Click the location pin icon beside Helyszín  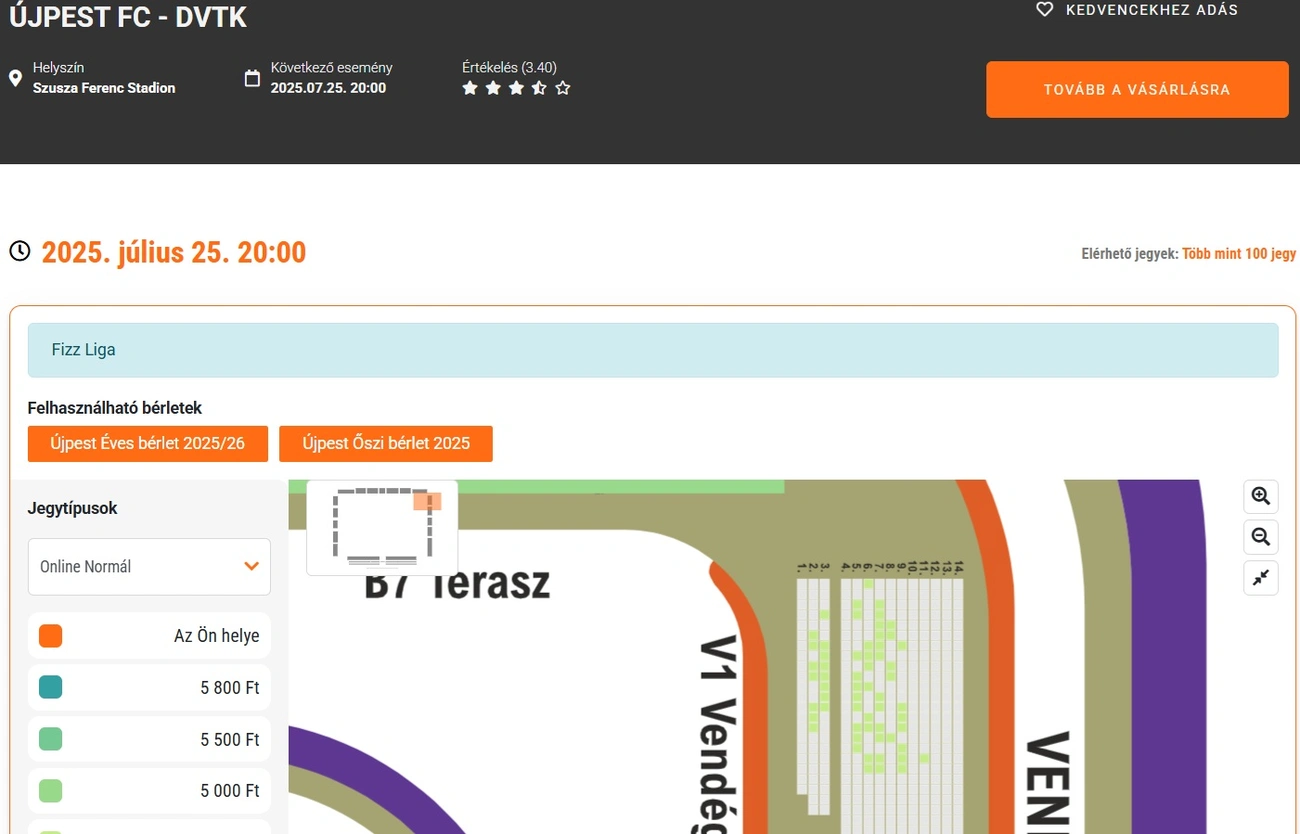(15, 78)
